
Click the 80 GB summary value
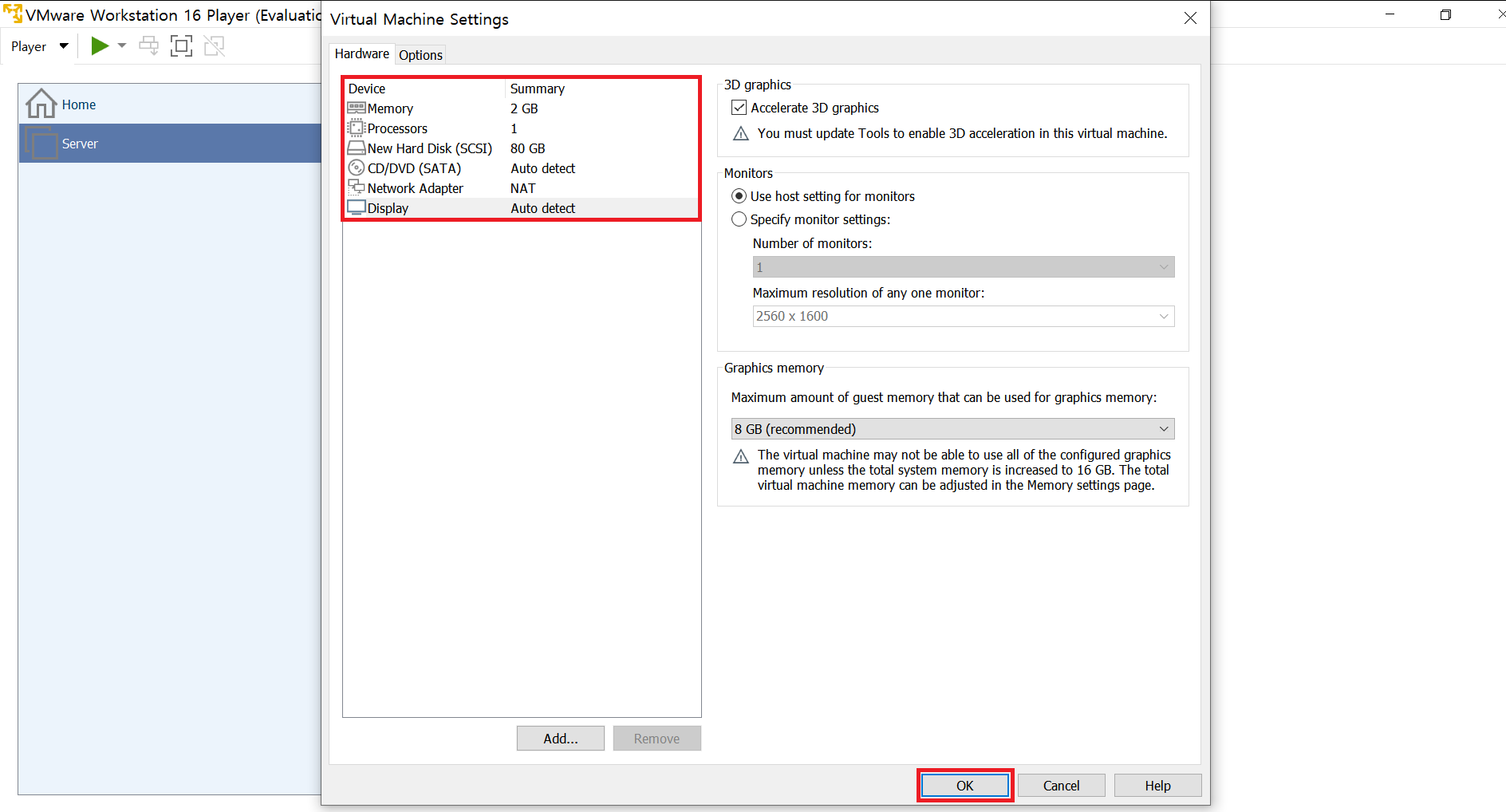528,148
